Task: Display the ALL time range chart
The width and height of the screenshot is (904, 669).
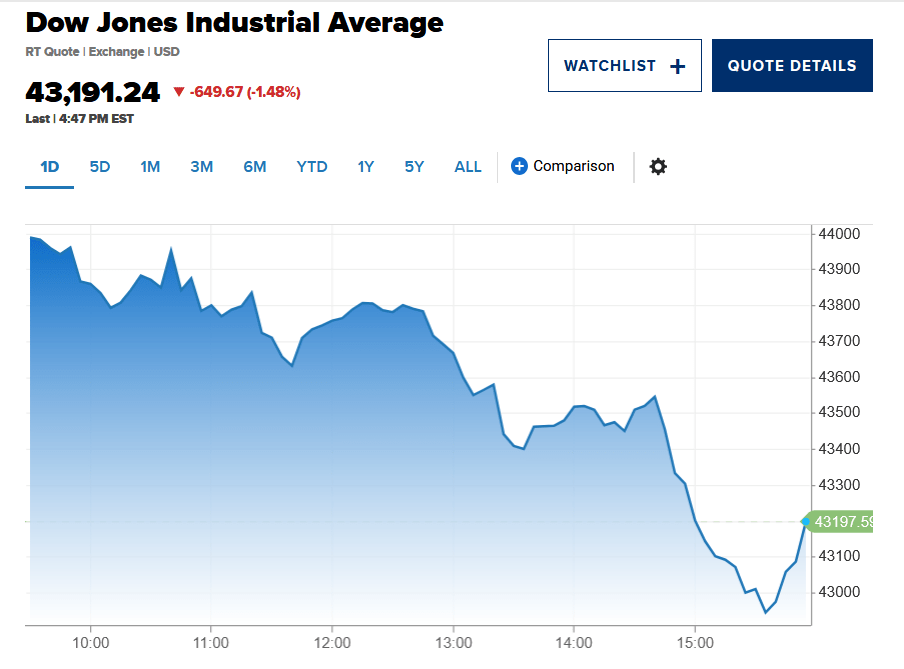Action: pyautogui.click(x=468, y=167)
